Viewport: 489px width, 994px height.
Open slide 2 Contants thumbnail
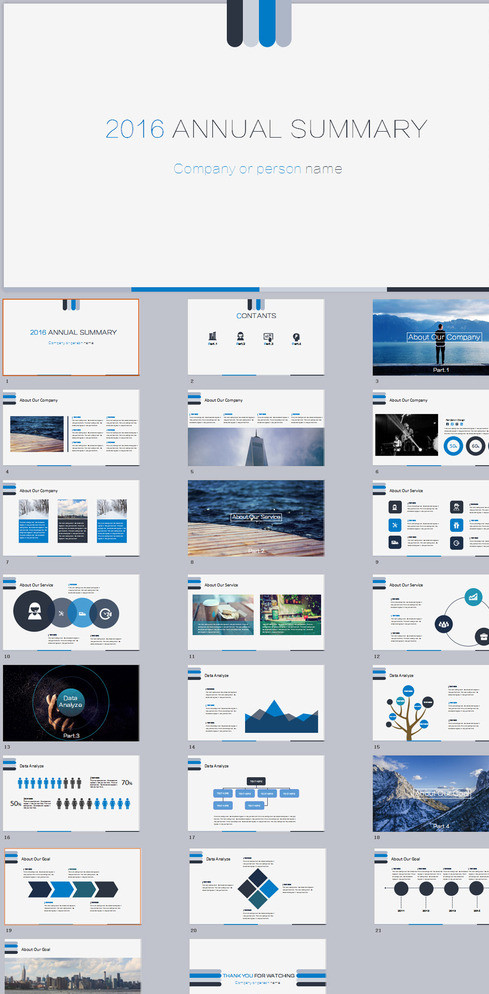[x=256, y=337]
